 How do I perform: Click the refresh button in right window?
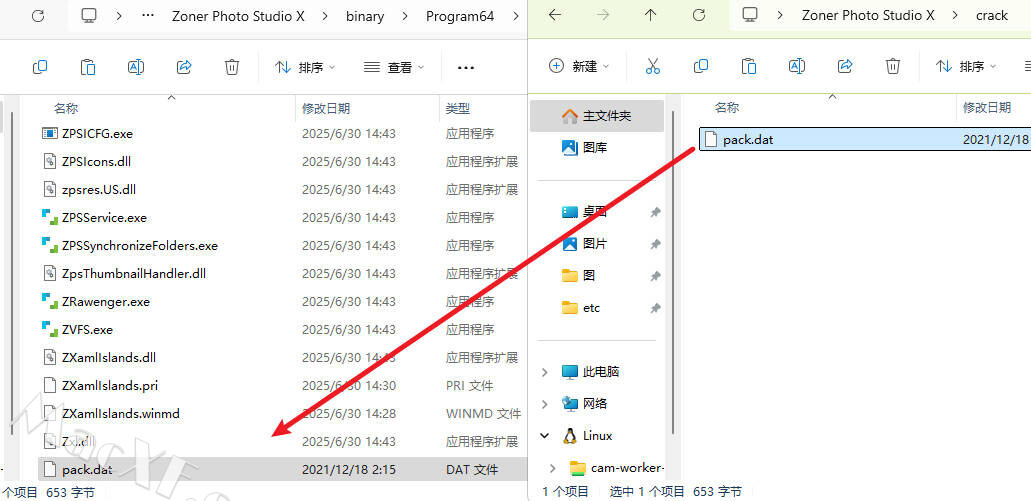pos(699,15)
